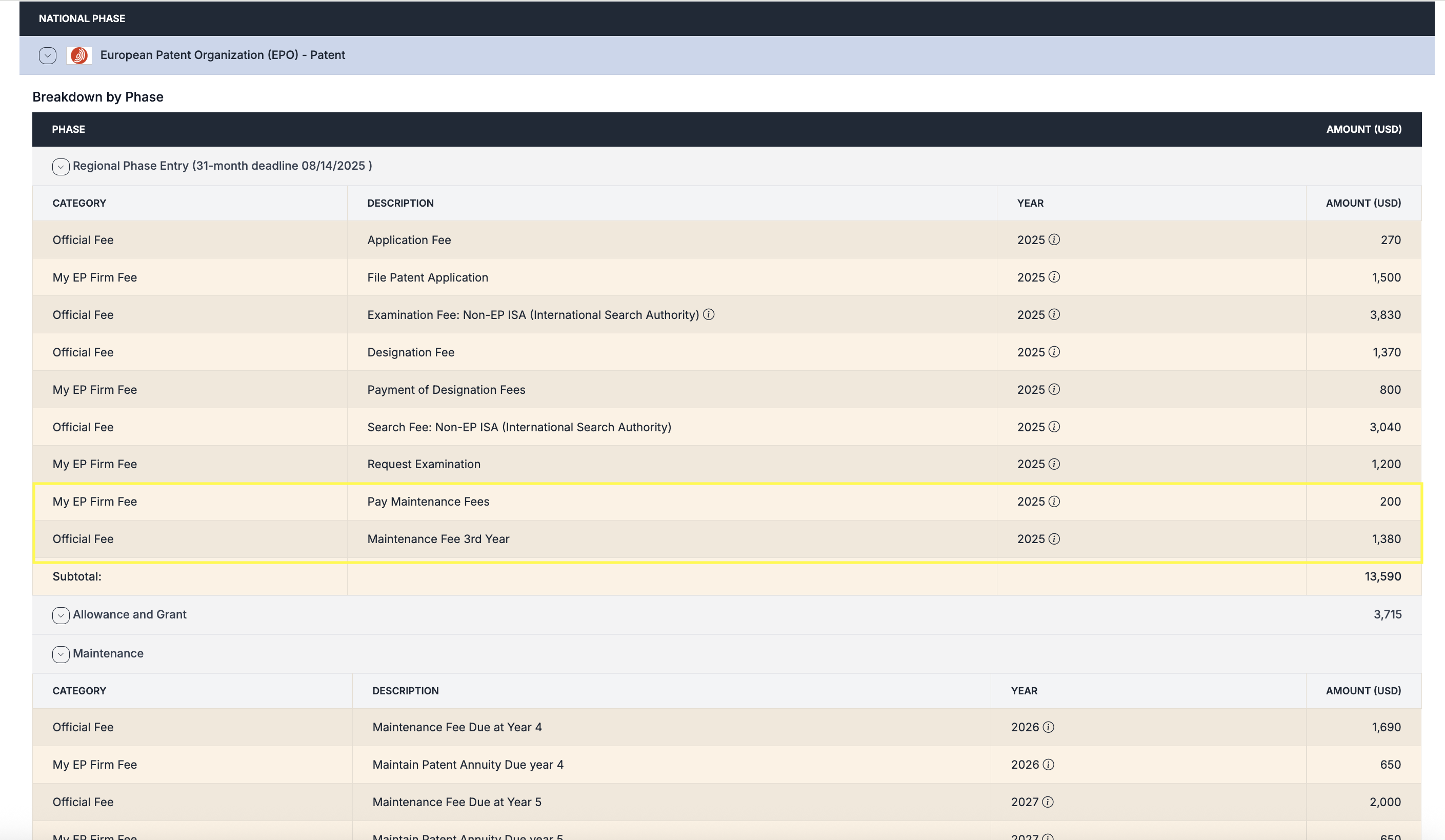Expand the Allowance and Grant phase

click(x=61, y=615)
